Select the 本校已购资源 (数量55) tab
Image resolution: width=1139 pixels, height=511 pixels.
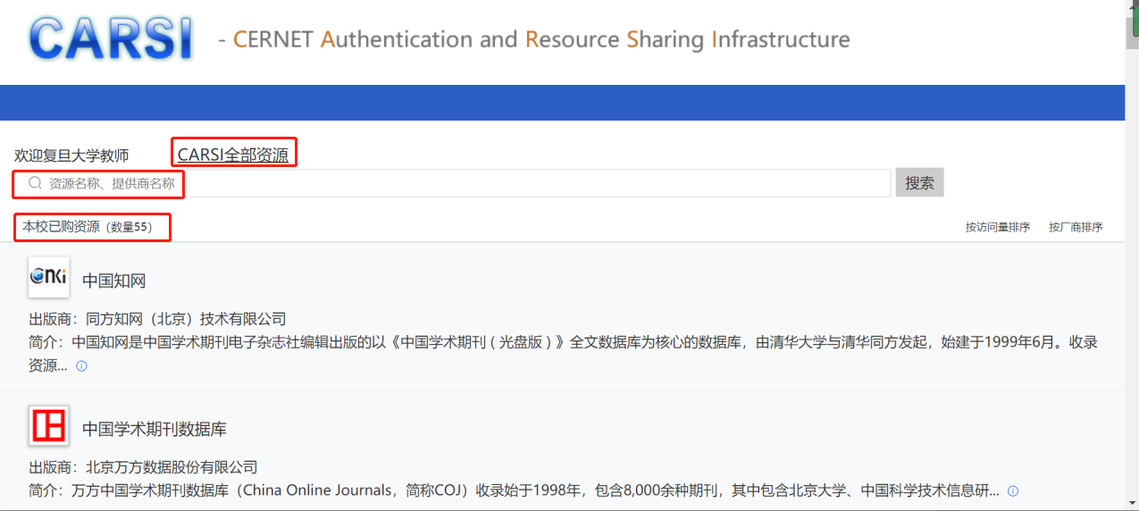point(88,227)
